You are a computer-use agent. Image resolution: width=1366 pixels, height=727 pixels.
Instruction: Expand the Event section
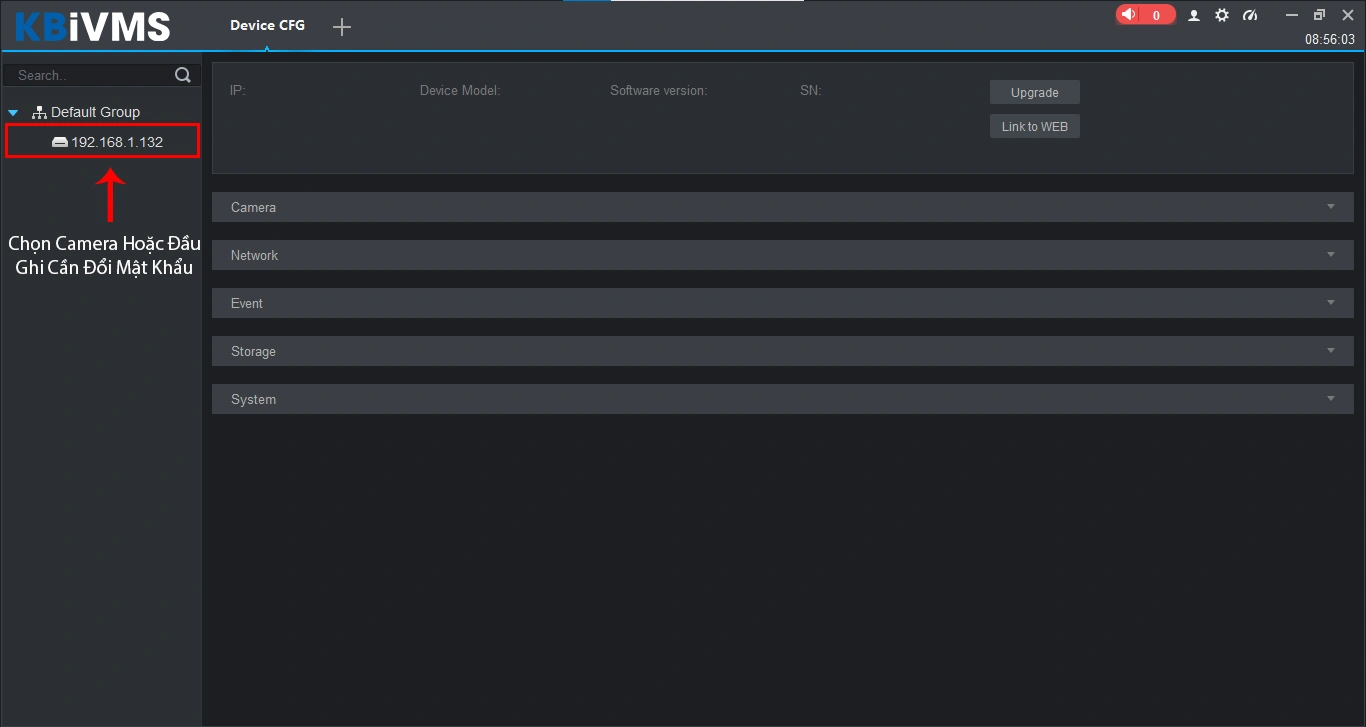click(782, 303)
